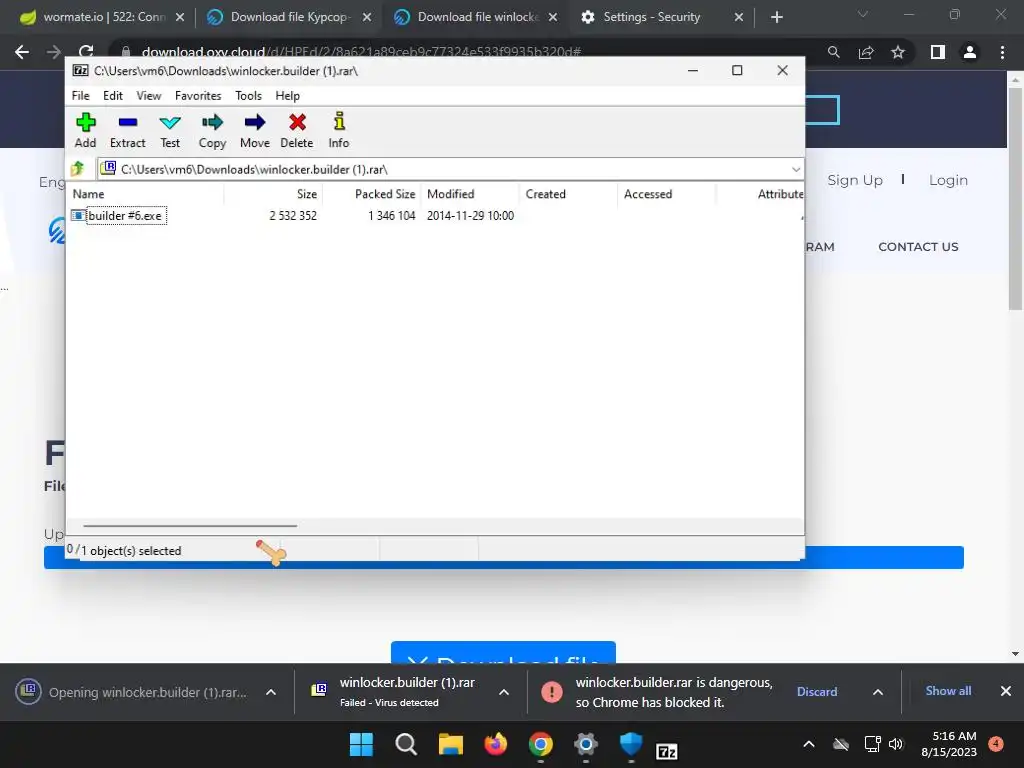Click the Login link
Screen dimensions: 1024x768
click(948, 180)
